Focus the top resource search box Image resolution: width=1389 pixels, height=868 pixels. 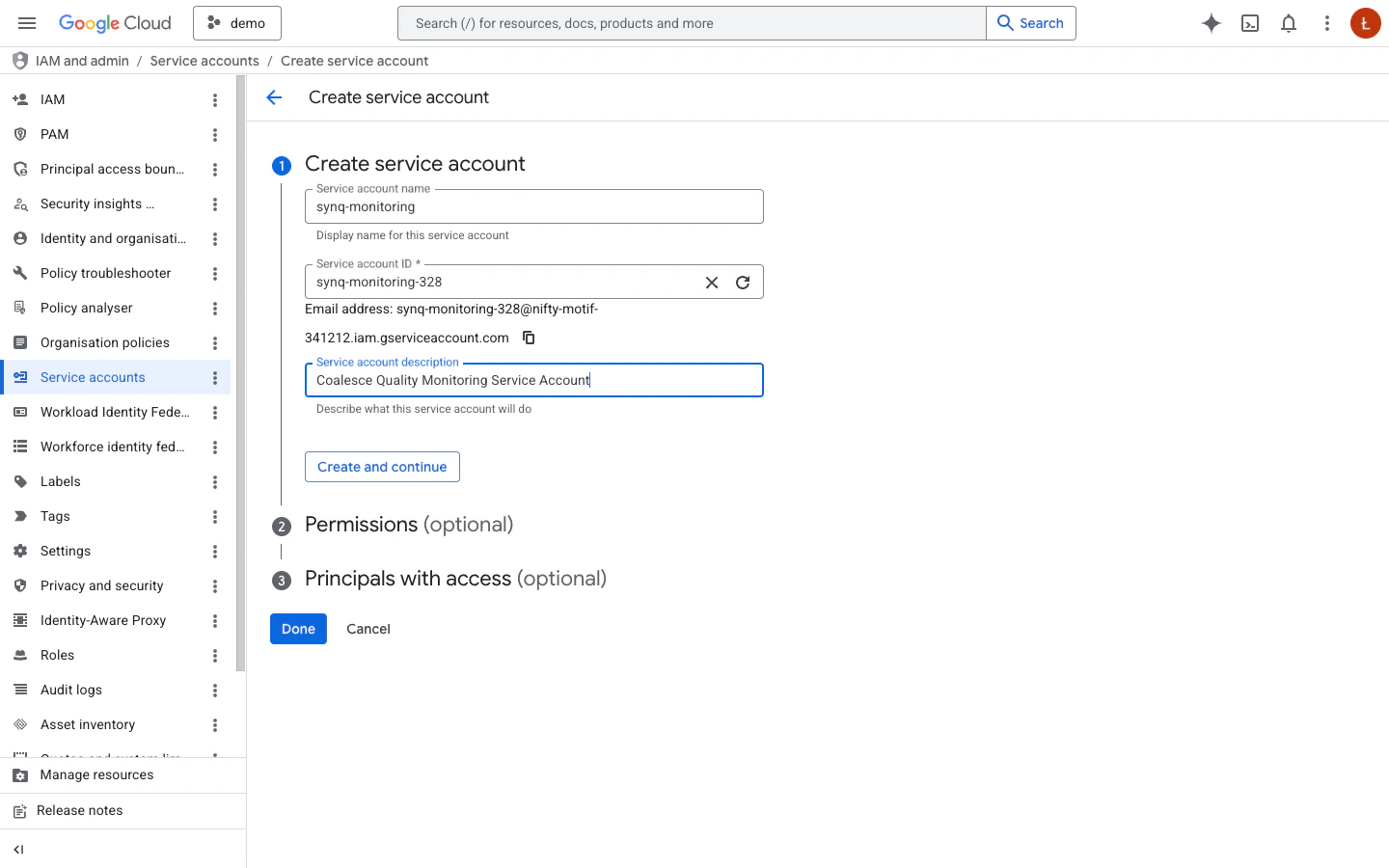click(692, 23)
